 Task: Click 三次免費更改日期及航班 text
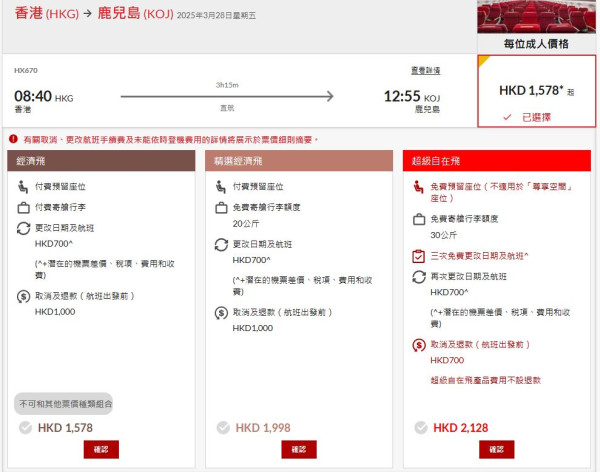click(x=479, y=256)
